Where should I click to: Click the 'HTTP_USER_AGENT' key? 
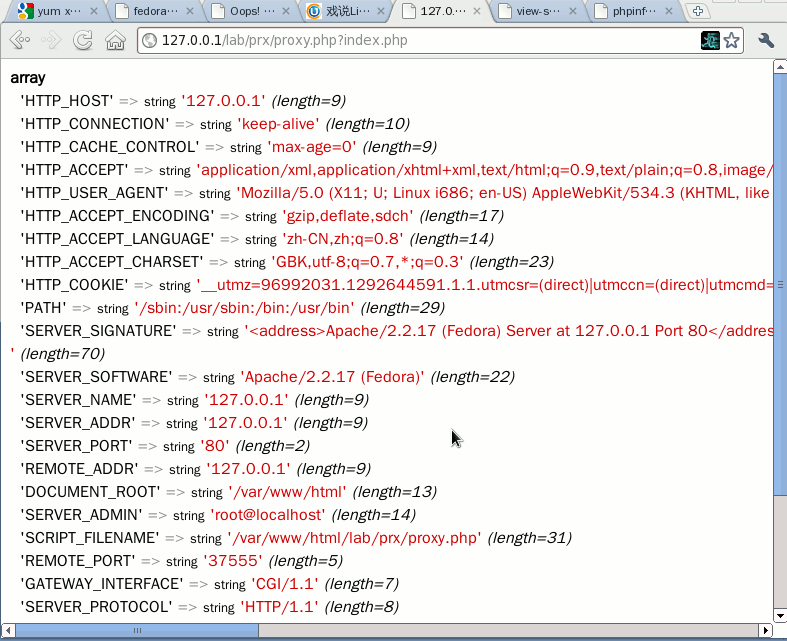(x=94, y=193)
